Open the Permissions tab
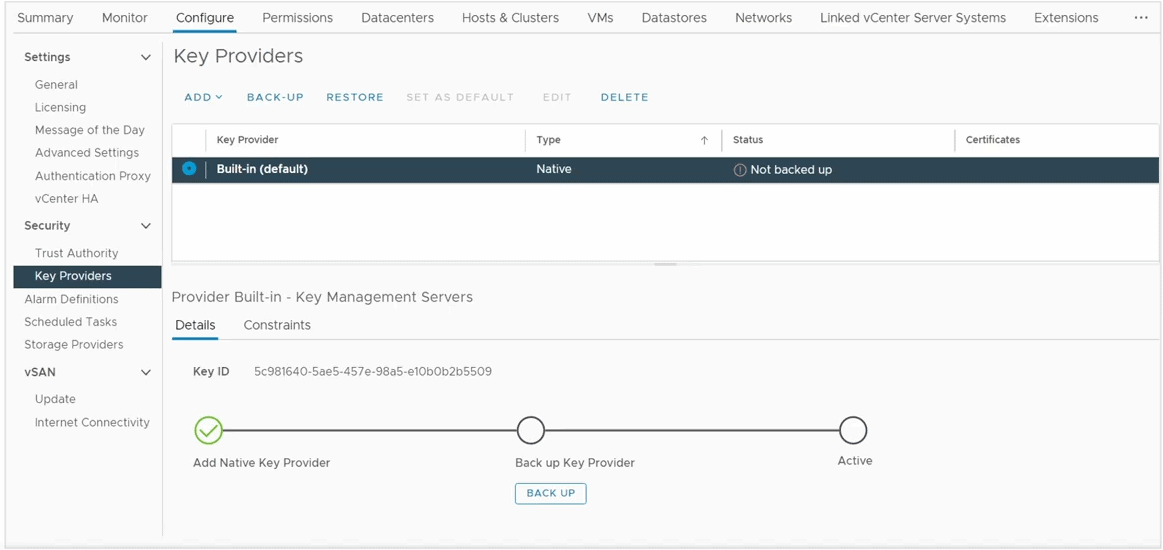The height and width of the screenshot is (550, 1163). 297,18
